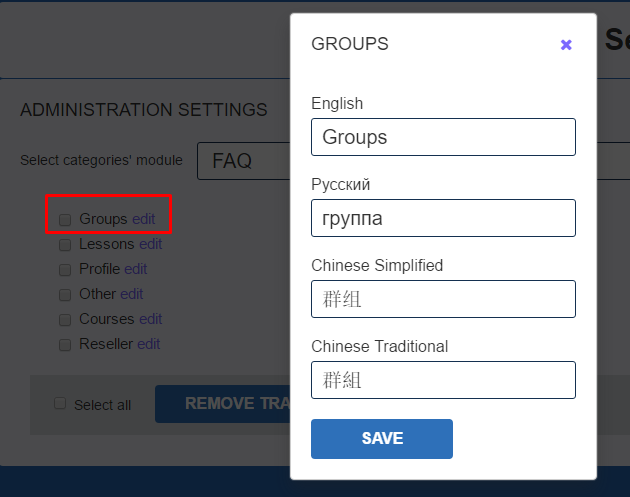Open edit link beside Other
This screenshot has height=497, width=630.
131,294
